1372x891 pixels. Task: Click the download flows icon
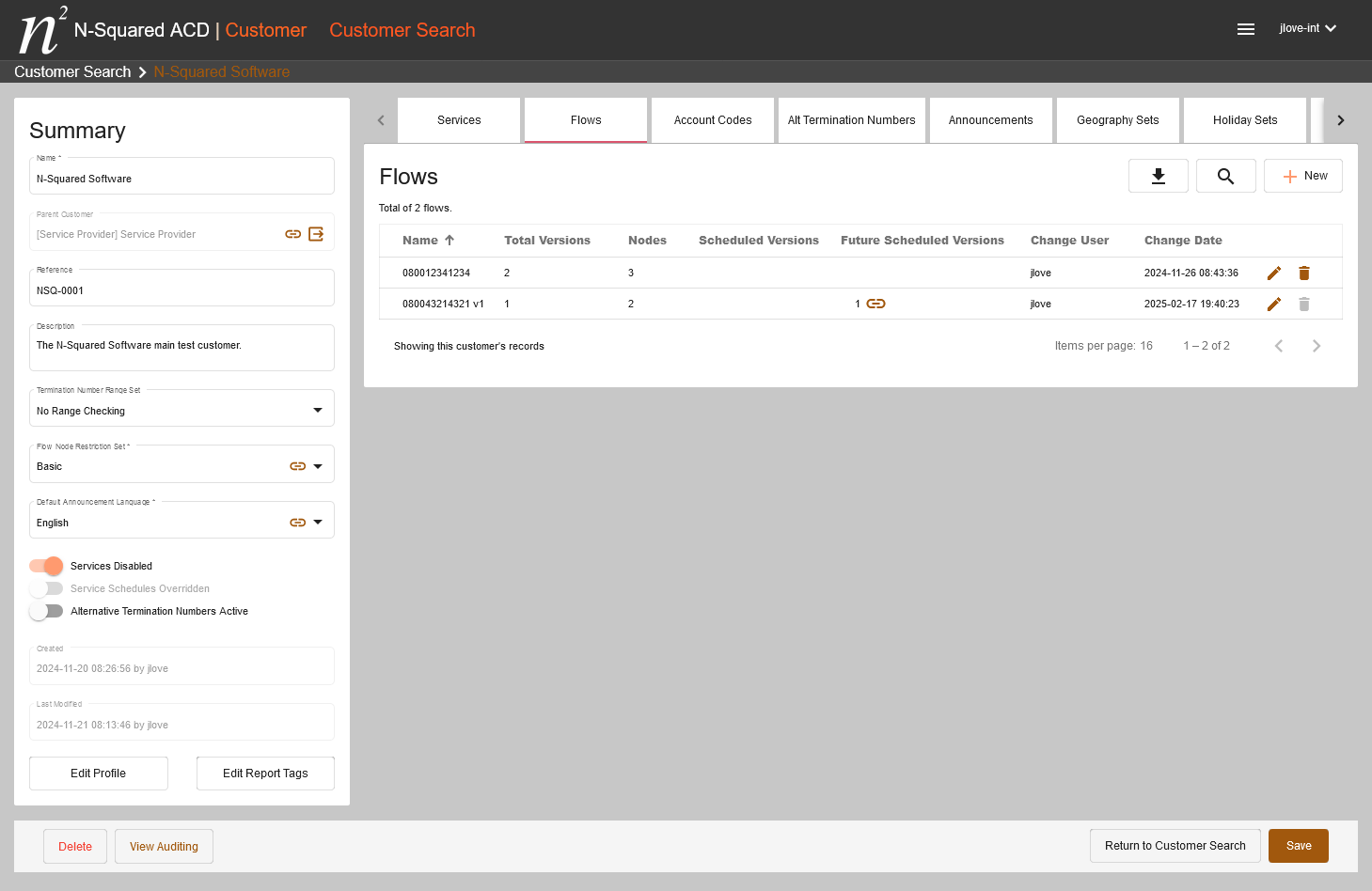(1158, 176)
